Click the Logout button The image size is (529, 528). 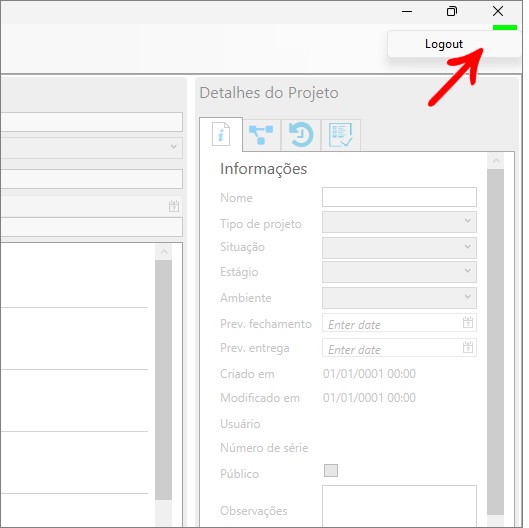click(454, 44)
